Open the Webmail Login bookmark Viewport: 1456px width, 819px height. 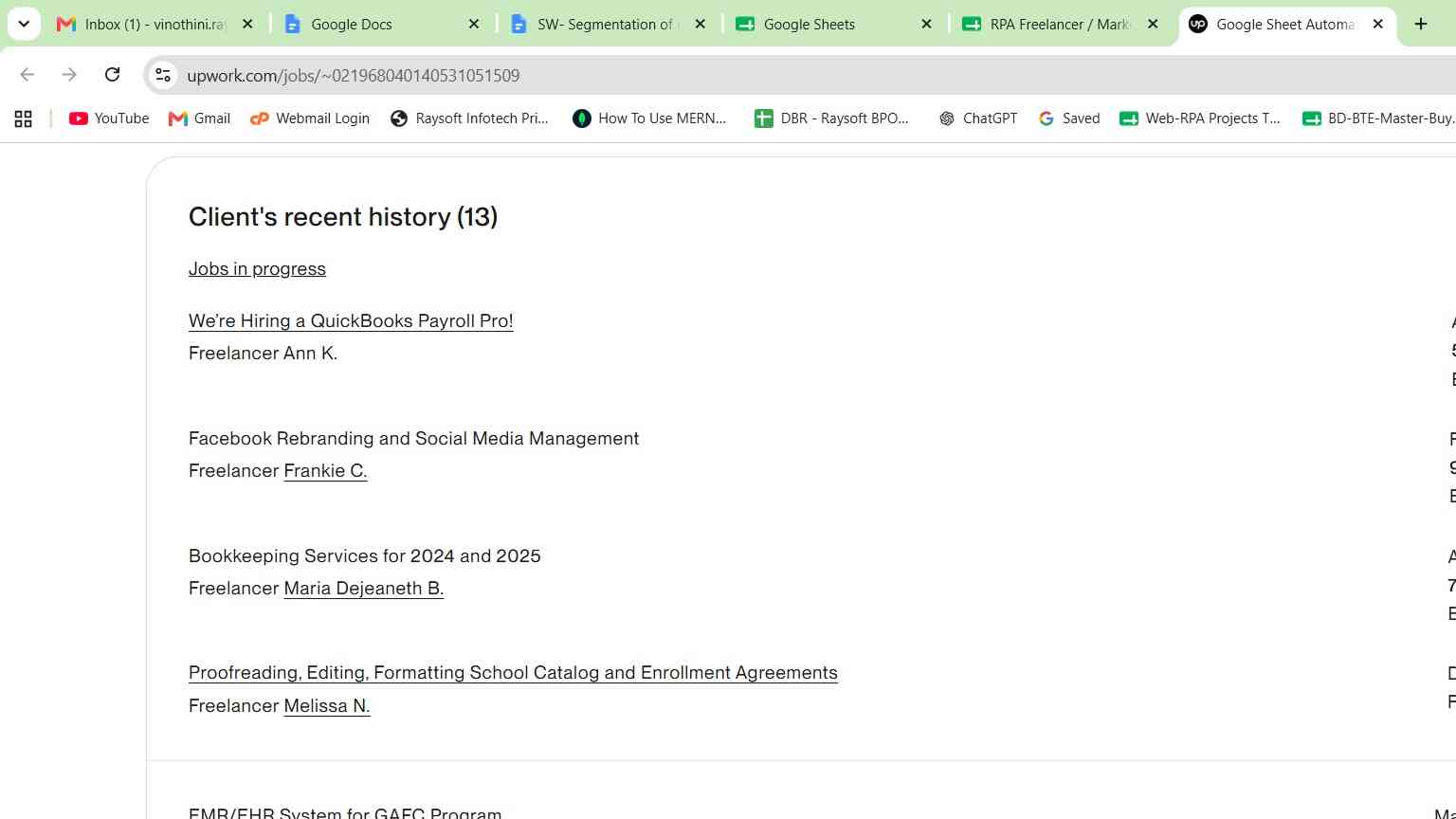pos(309,118)
